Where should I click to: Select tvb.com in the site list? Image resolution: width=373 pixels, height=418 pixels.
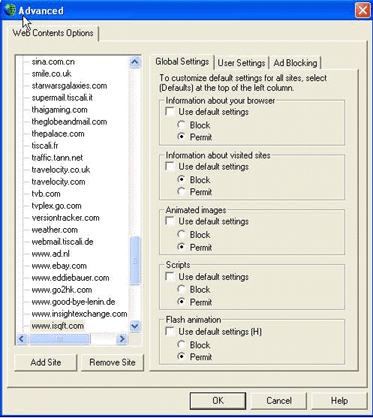coord(46,194)
